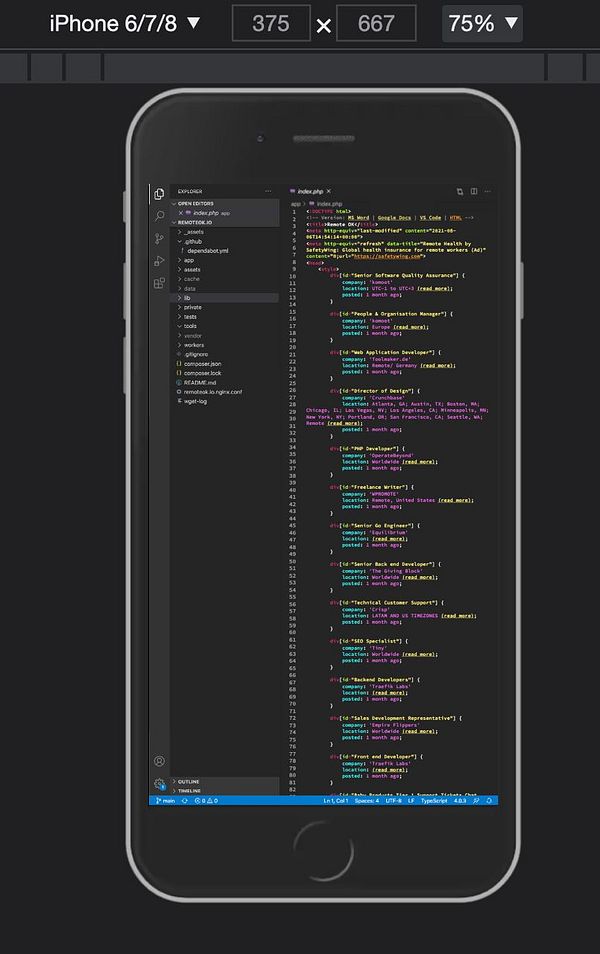
Task: Follow the HTML link in code
Action: (456, 218)
